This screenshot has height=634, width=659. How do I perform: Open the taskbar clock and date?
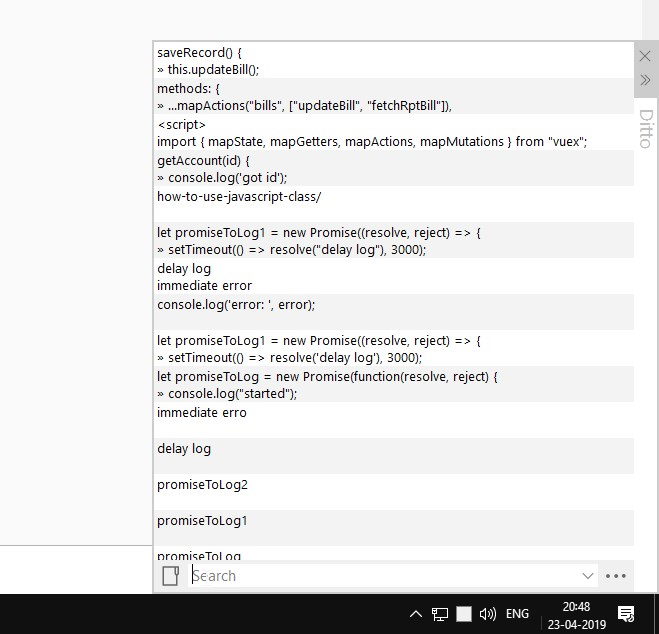[x=575, y=614]
